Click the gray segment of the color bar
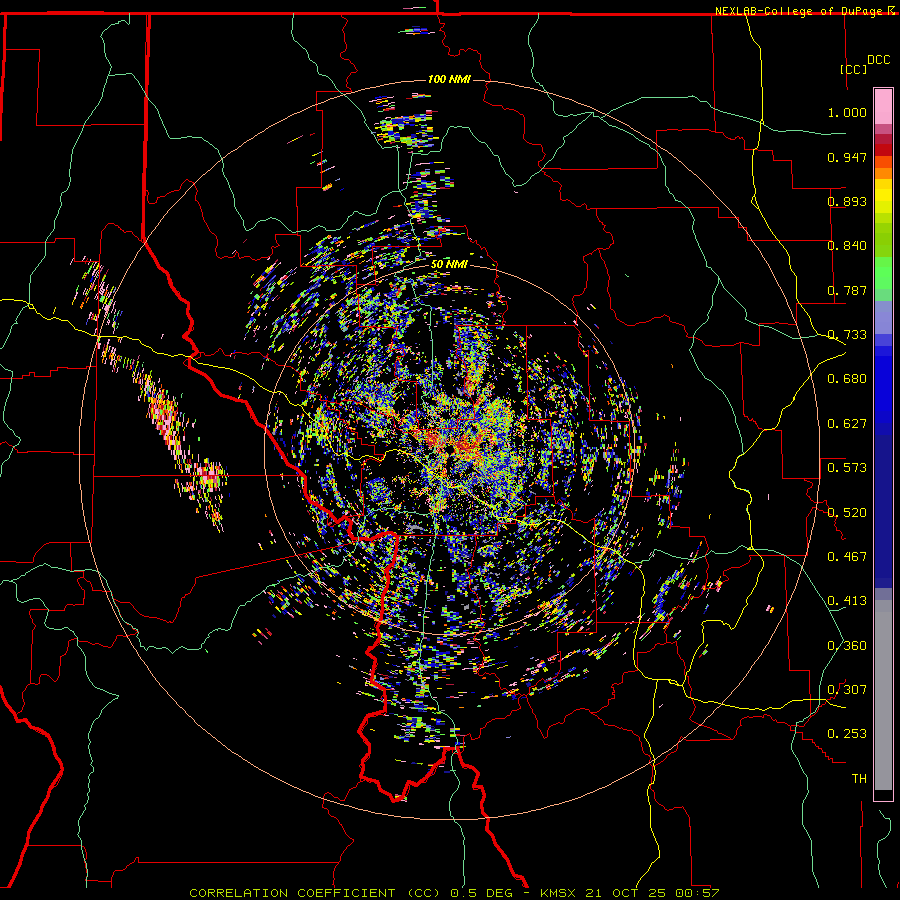Image resolution: width=900 pixels, height=900 pixels. pyautogui.click(x=883, y=695)
